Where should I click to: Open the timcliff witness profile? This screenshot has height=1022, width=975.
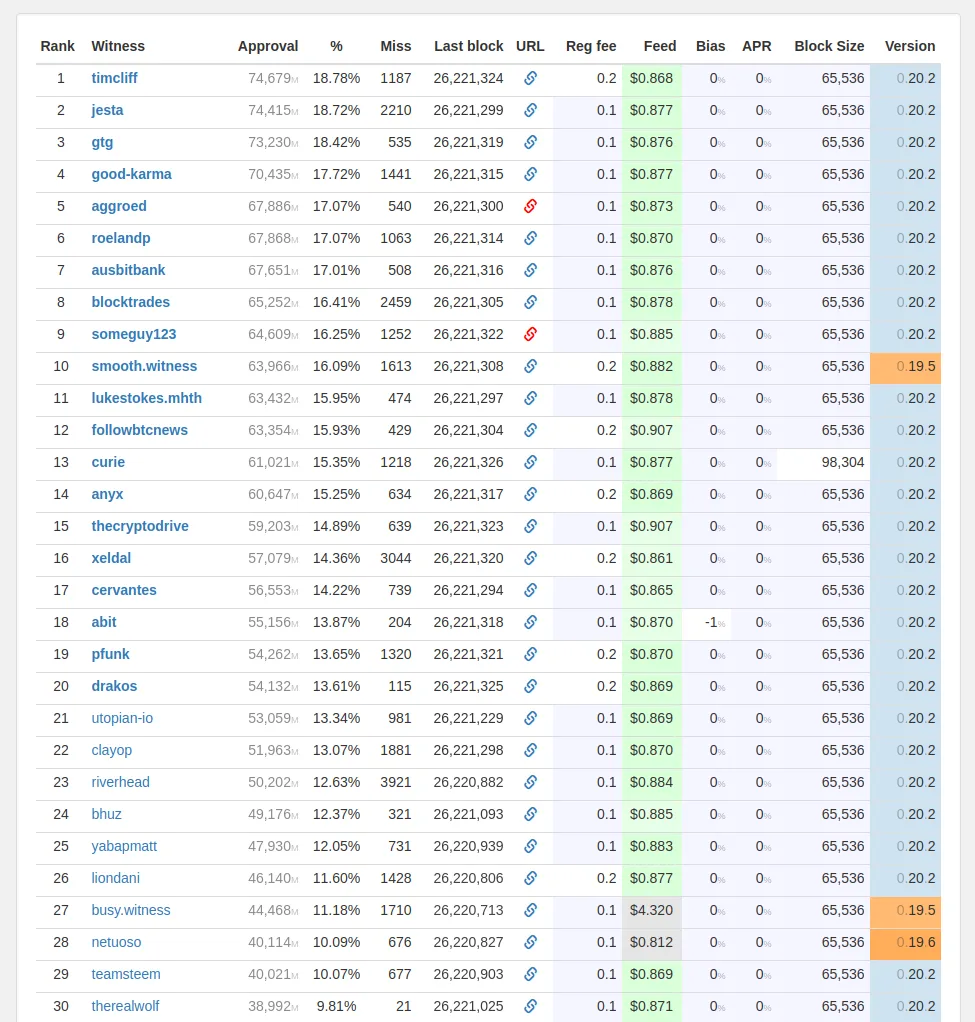114,78
